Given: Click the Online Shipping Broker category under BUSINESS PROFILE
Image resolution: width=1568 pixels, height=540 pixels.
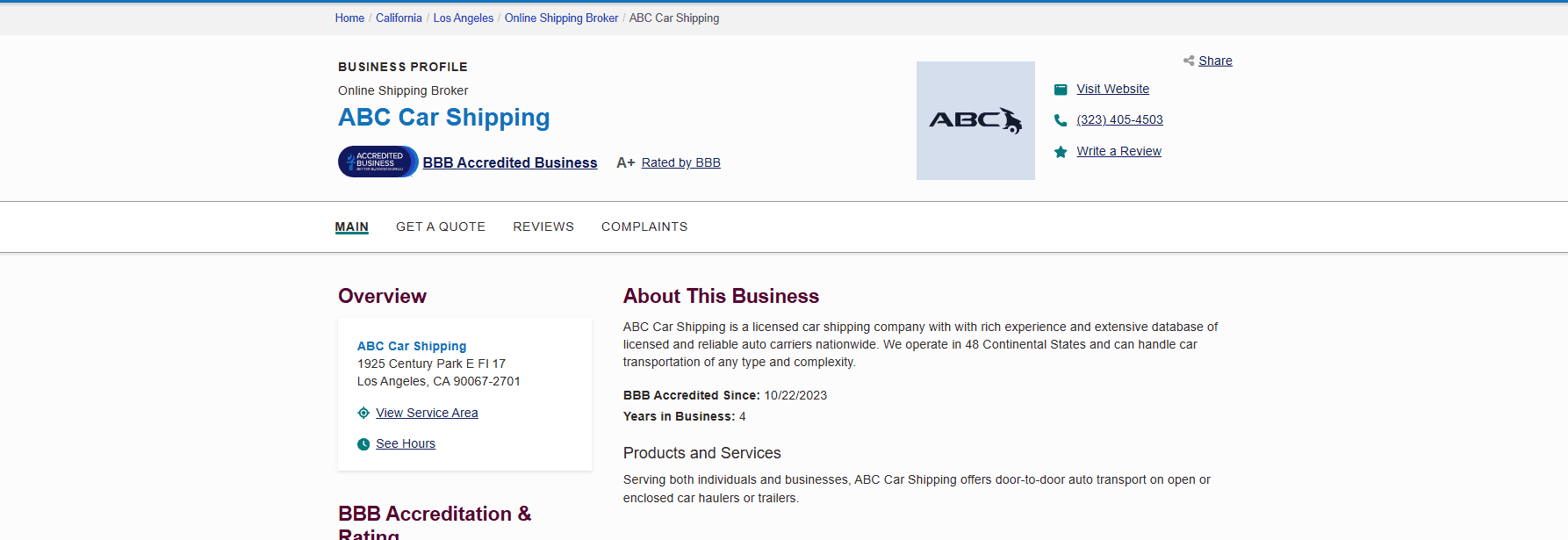Looking at the screenshot, I should pyautogui.click(x=403, y=90).
